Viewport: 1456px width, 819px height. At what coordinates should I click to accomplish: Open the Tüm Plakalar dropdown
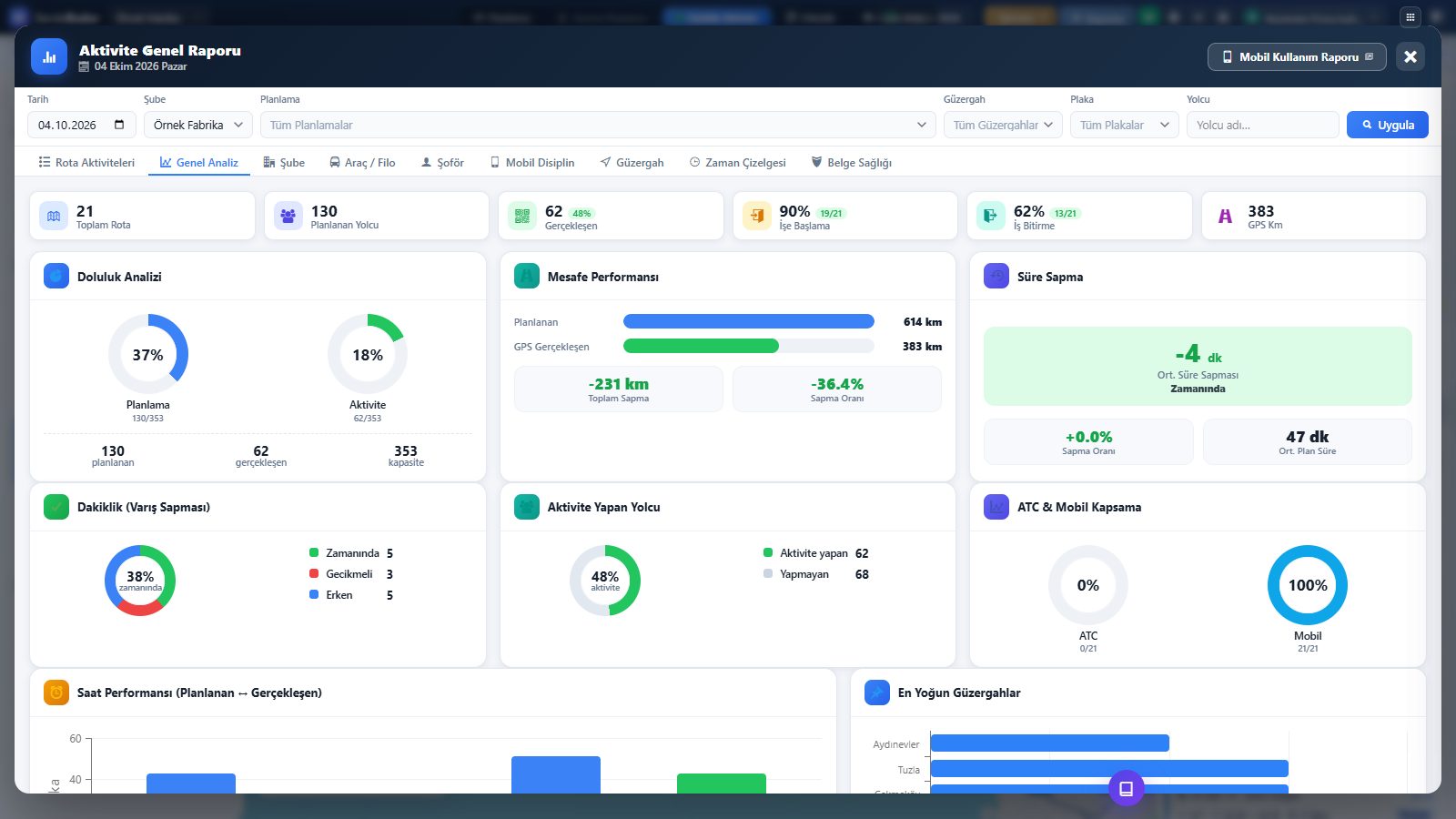[x=1125, y=125]
